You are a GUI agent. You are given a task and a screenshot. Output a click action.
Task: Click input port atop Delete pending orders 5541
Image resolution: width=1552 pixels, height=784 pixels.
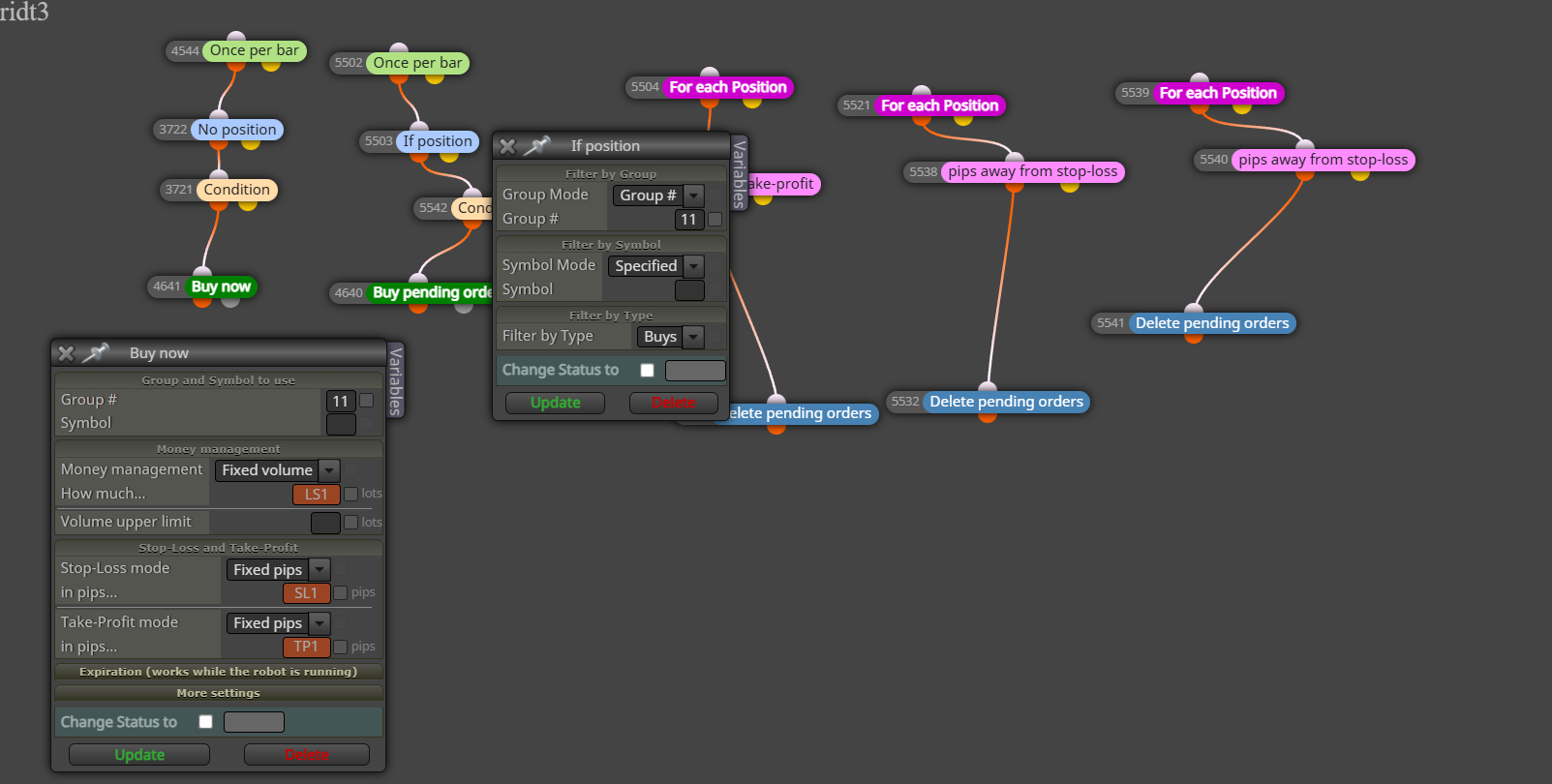coord(1195,310)
